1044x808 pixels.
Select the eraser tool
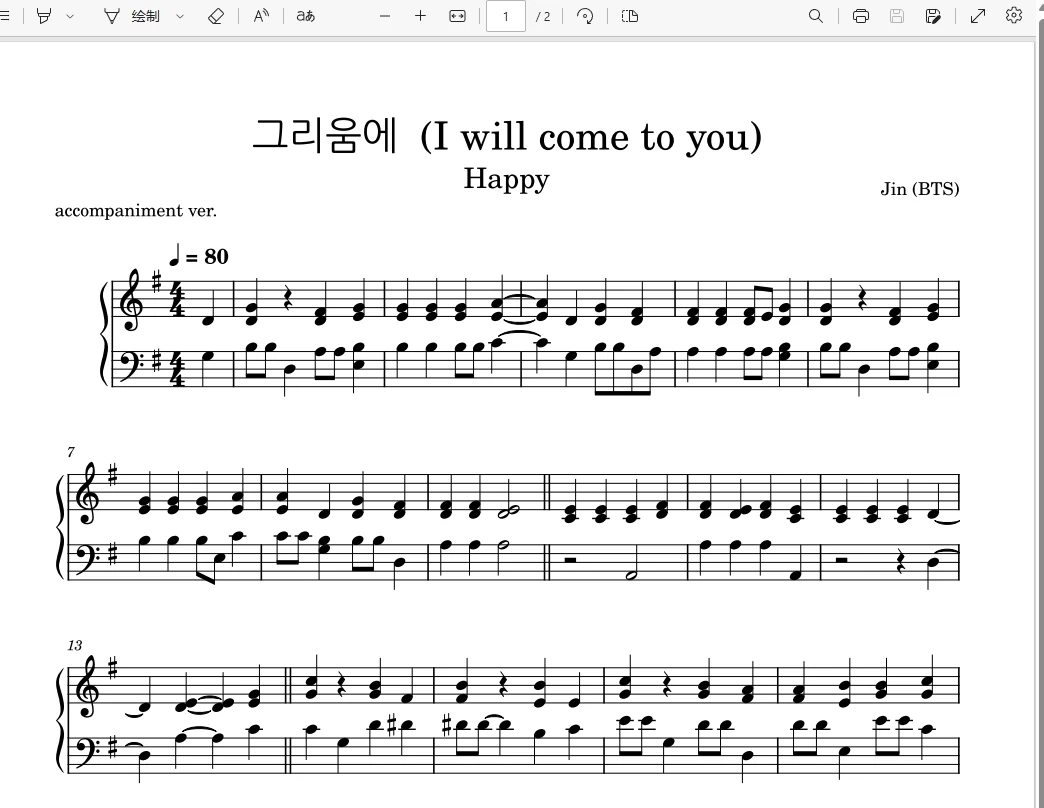(x=216, y=16)
